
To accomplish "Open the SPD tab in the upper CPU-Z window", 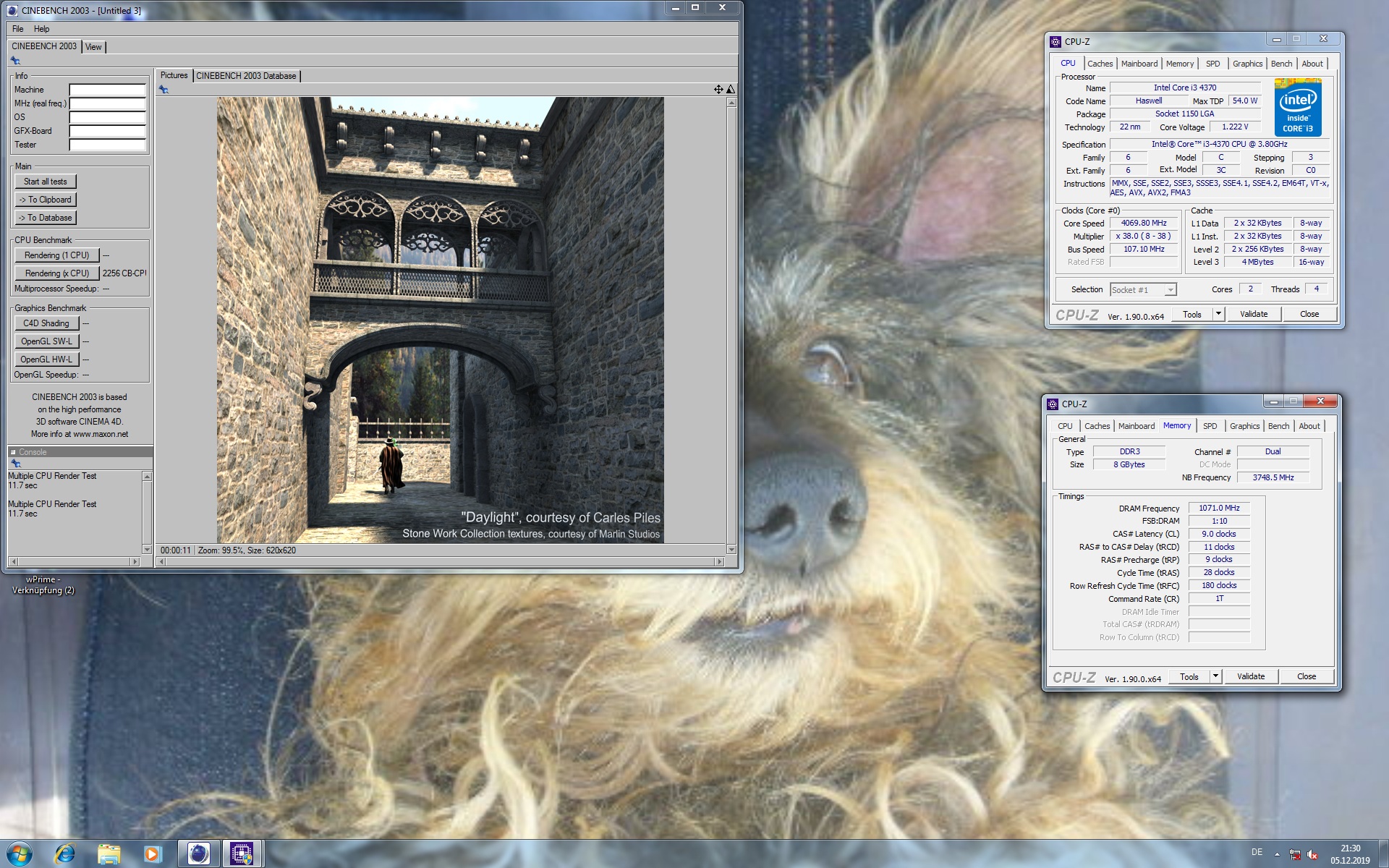I will click(x=1213, y=64).
